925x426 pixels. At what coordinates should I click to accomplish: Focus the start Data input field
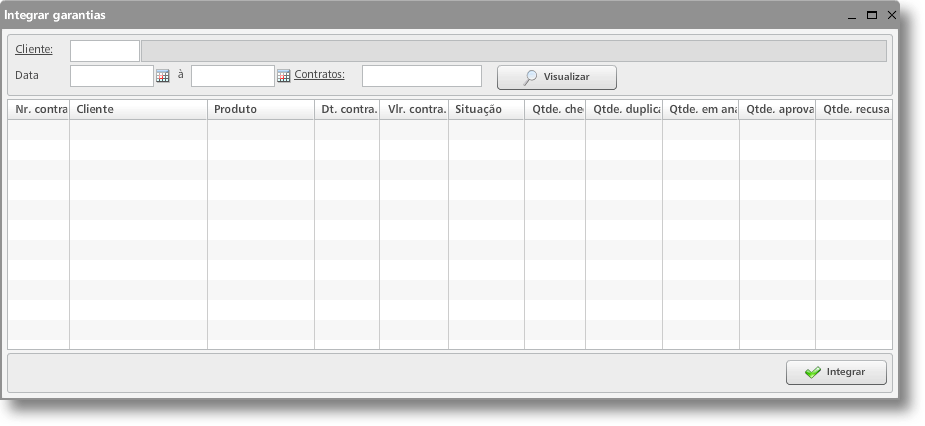(112, 76)
